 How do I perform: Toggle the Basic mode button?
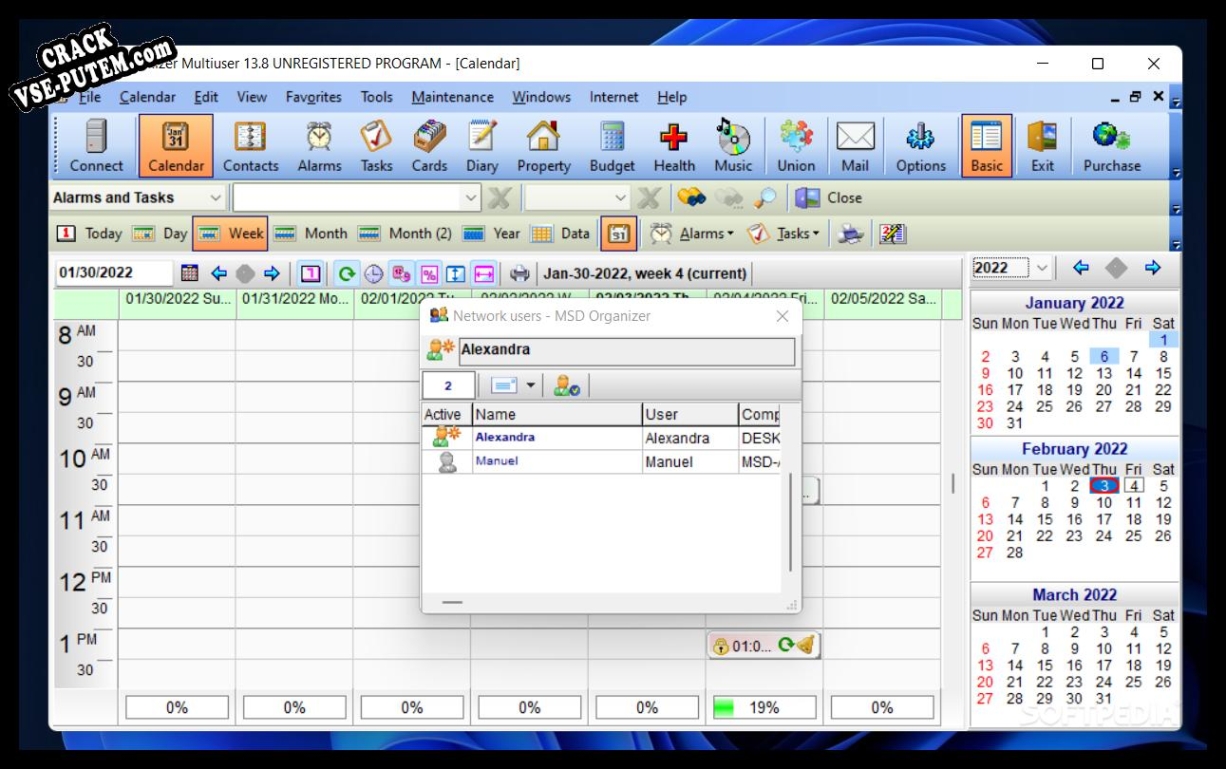tap(986, 146)
